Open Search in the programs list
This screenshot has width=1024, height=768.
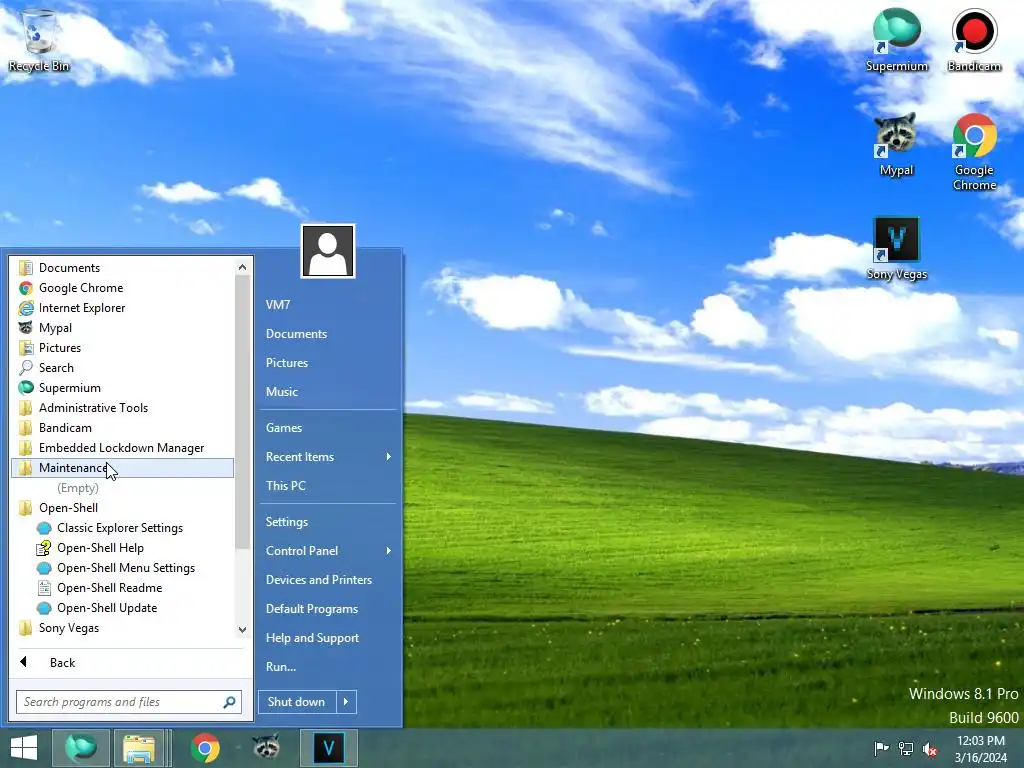coord(123,368)
